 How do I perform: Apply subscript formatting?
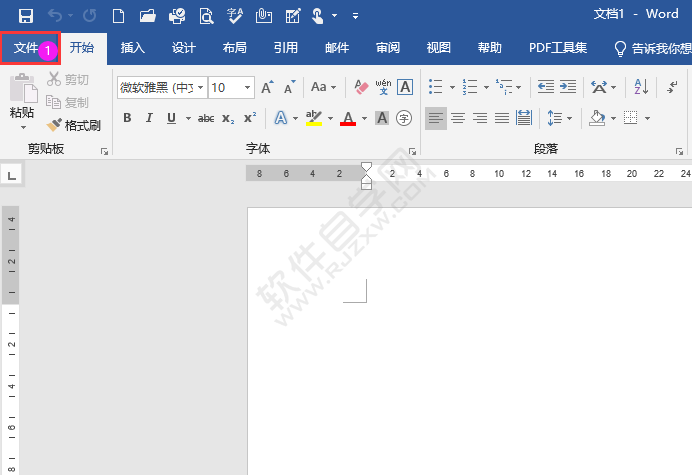228,118
